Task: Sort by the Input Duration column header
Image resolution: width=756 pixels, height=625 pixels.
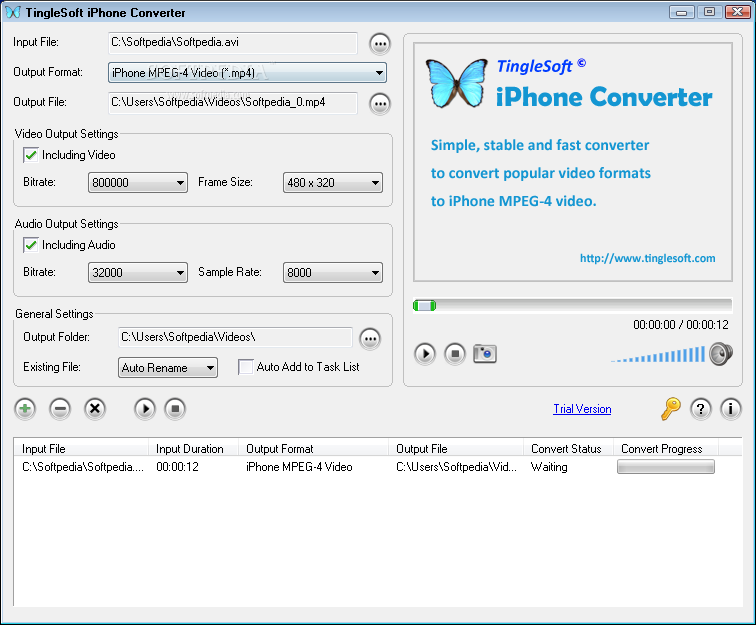Action: 193,448
